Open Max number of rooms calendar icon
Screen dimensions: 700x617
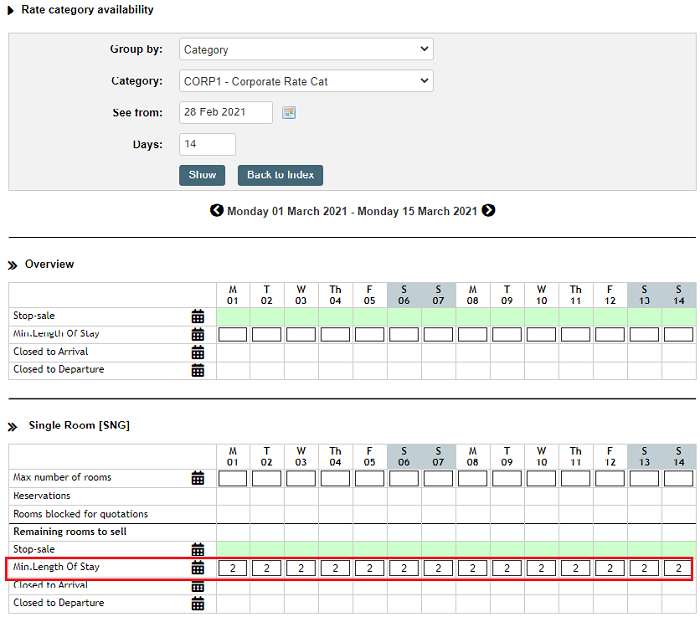click(x=198, y=478)
